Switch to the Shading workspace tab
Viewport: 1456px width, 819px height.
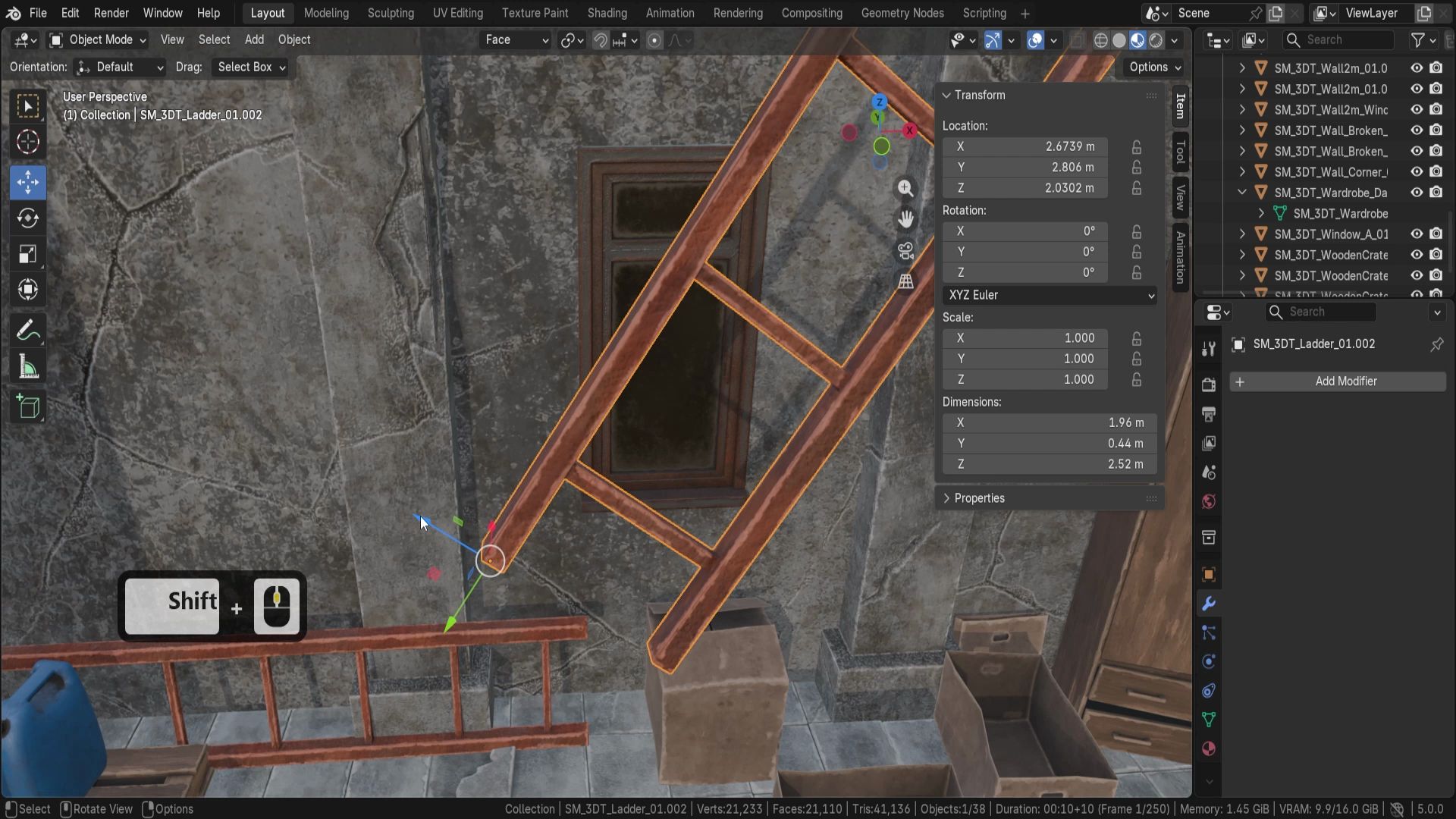pos(607,13)
